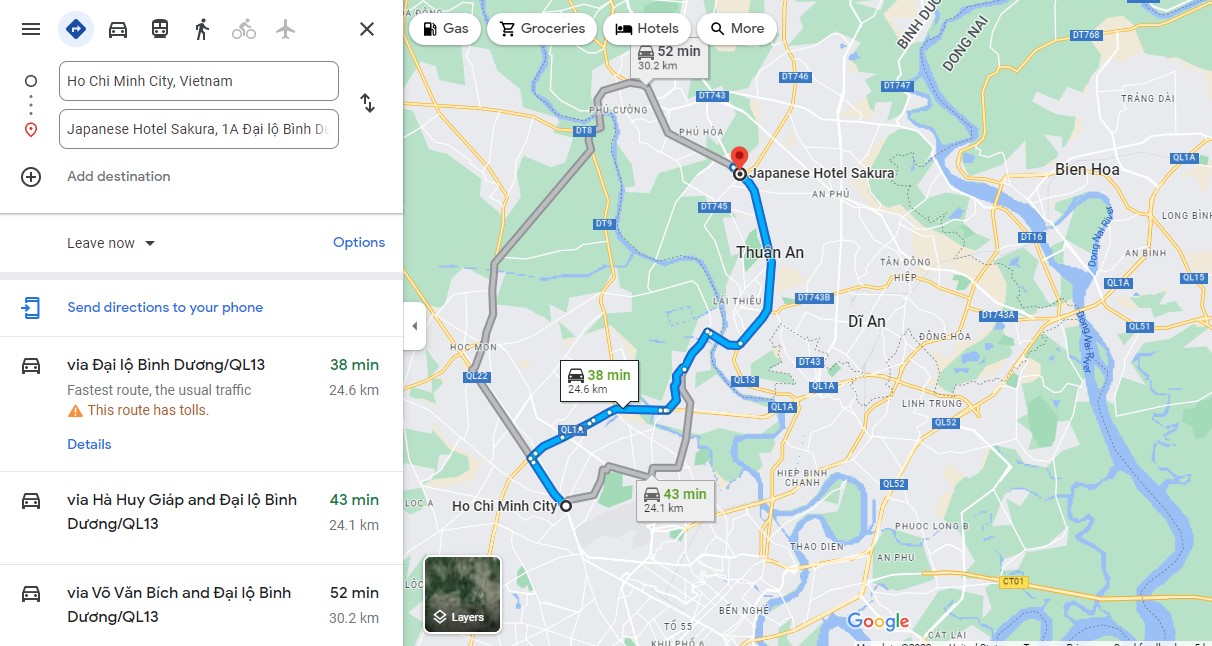Screen dimensions: 1212x646
Task: Select driving travel mode icon
Action: coord(118,29)
